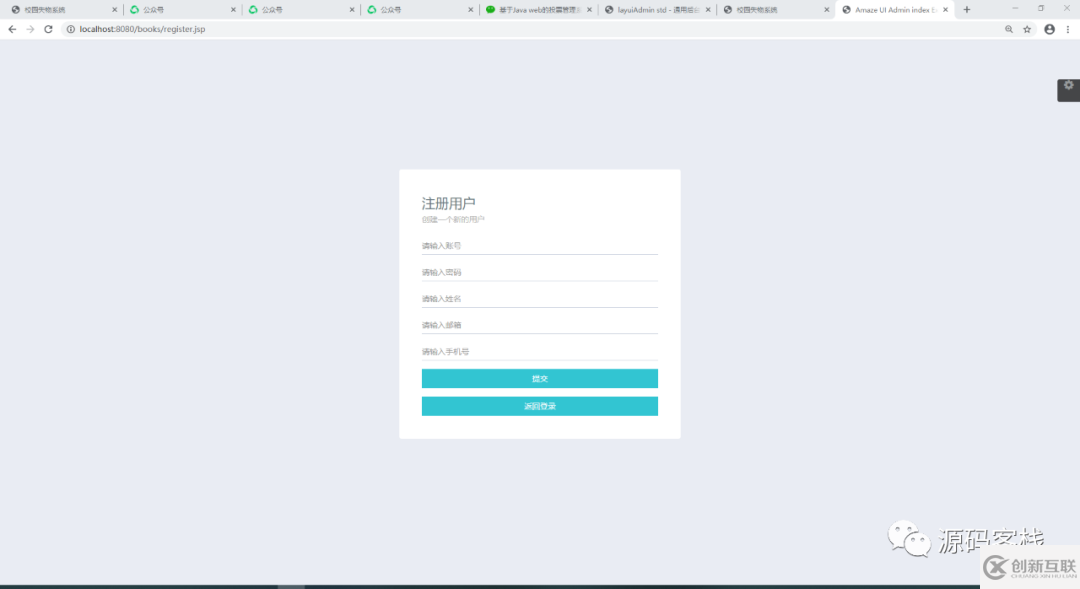1080x589 pixels.
Task: Click the browser back arrow
Action: click(11, 29)
